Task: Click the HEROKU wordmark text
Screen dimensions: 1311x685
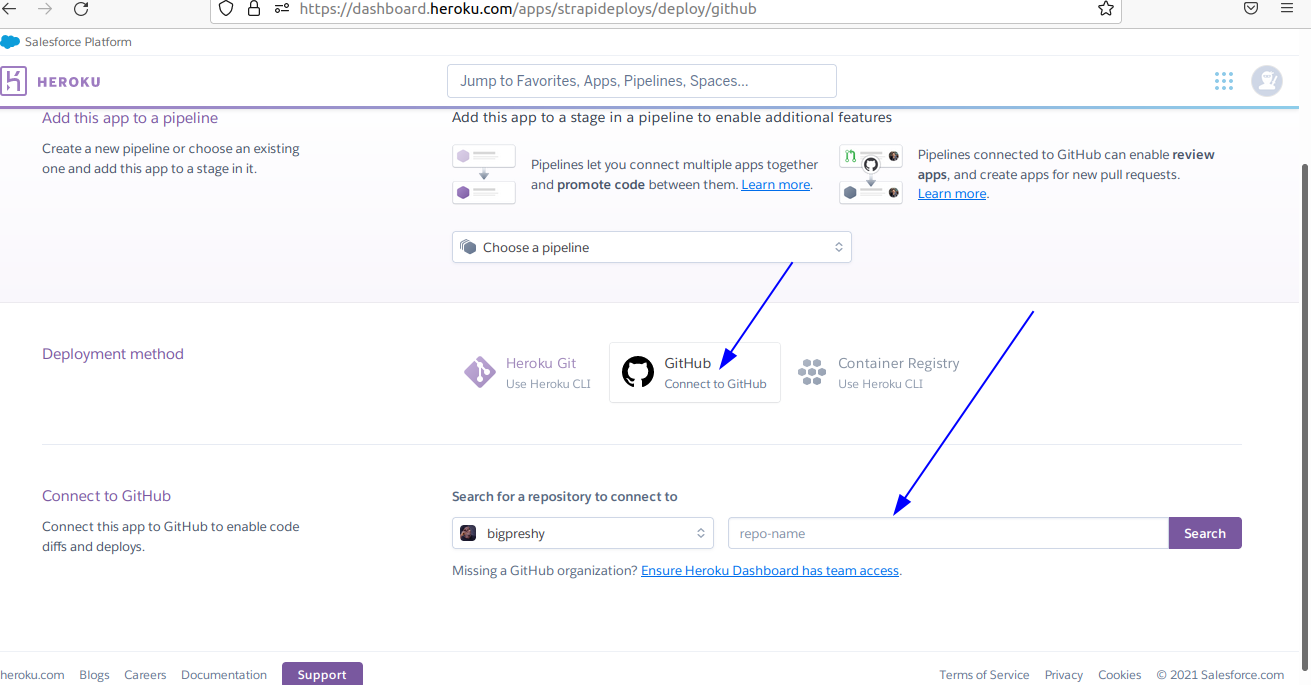Action: pyautogui.click(x=69, y=82)
